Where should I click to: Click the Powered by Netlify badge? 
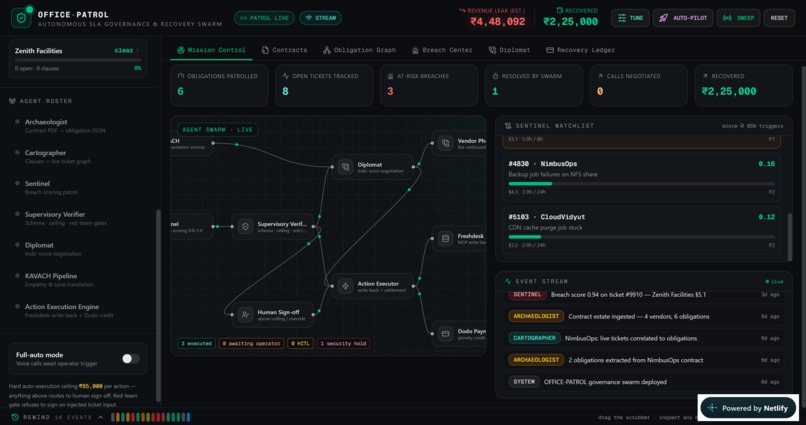click(x=748, y=408)
